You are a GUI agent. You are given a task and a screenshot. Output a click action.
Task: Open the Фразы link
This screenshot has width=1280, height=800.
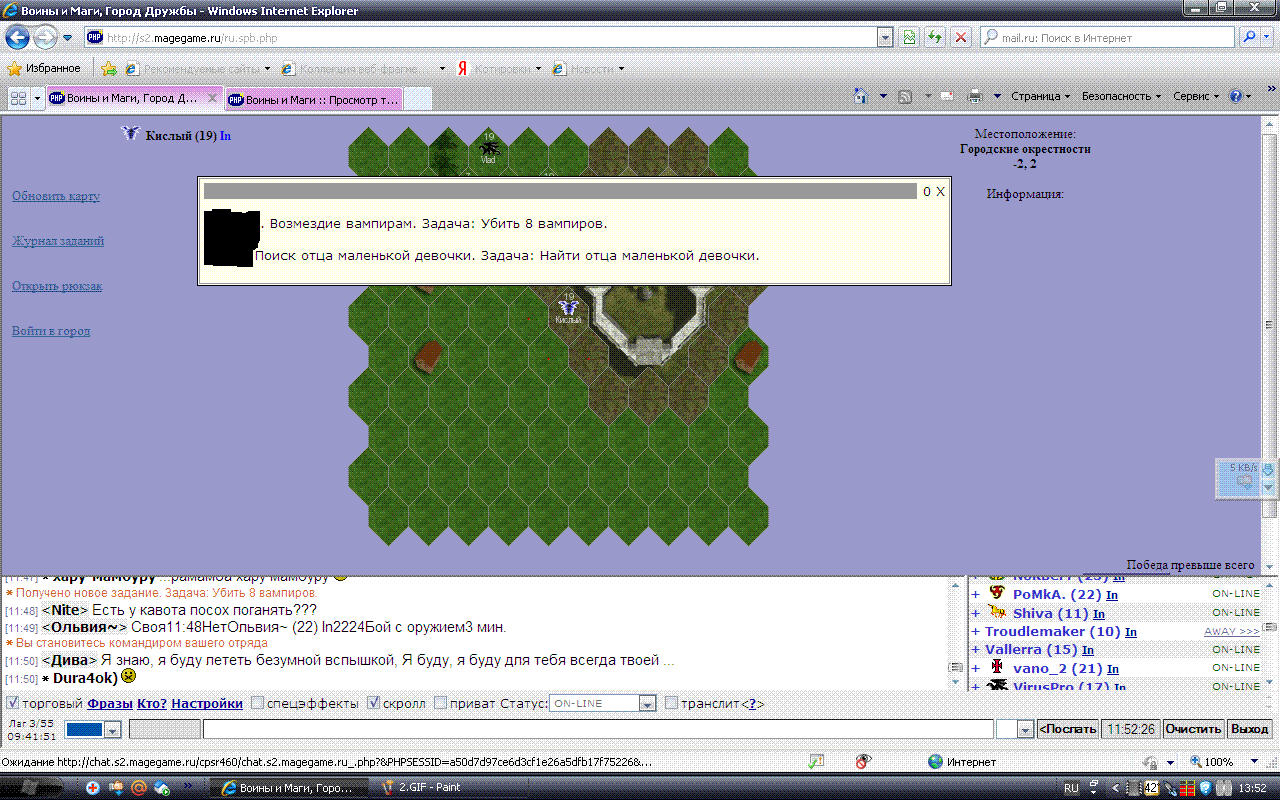click(x=110, y=704)
